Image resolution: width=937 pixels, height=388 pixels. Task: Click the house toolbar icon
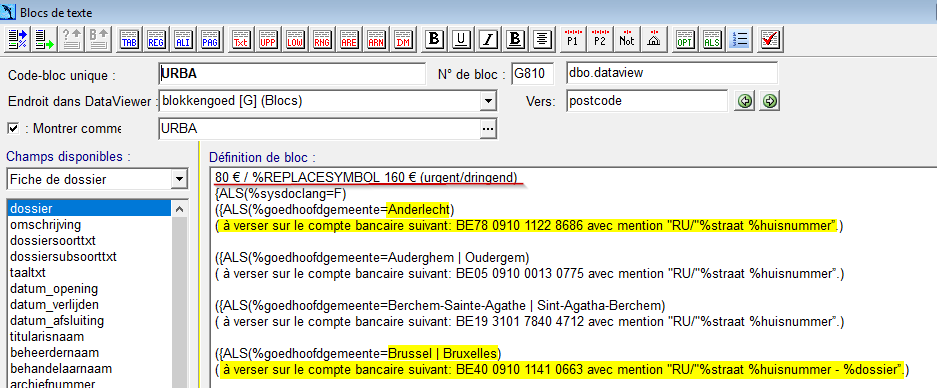(653, 39)
